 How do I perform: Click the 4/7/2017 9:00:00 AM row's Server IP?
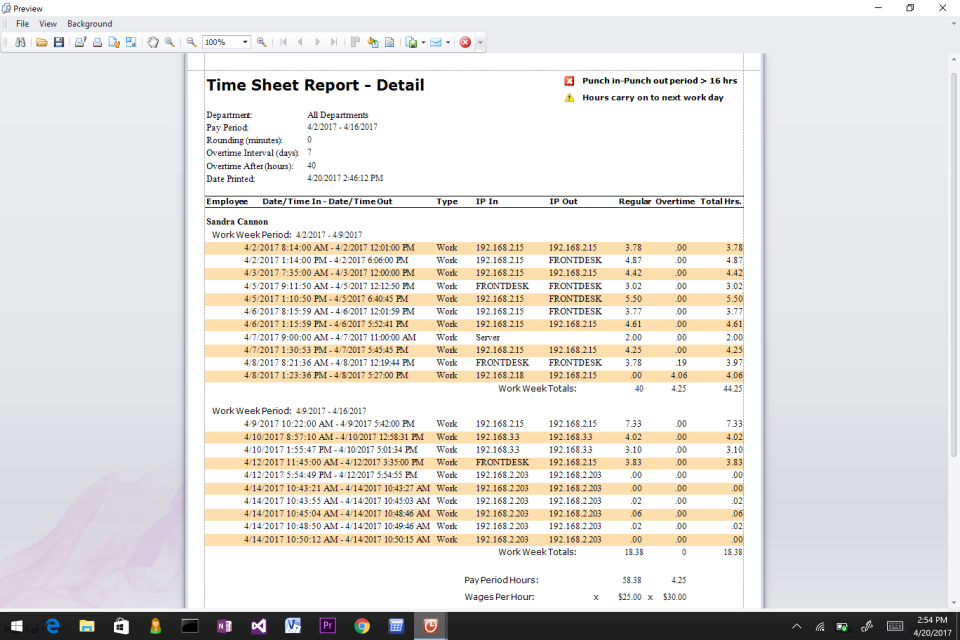point(487,337)
